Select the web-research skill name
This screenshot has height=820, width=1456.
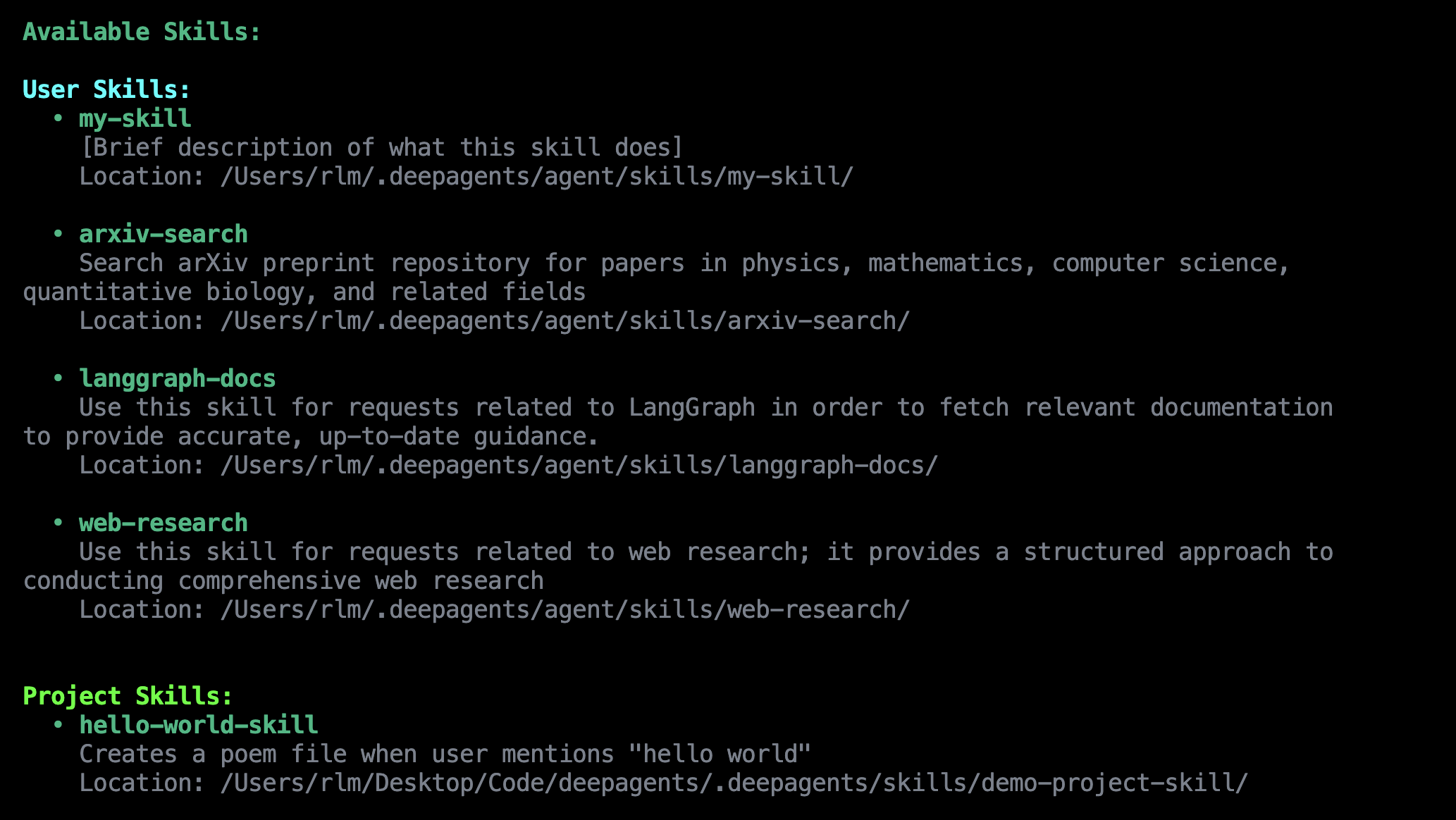tap(163, 523)
